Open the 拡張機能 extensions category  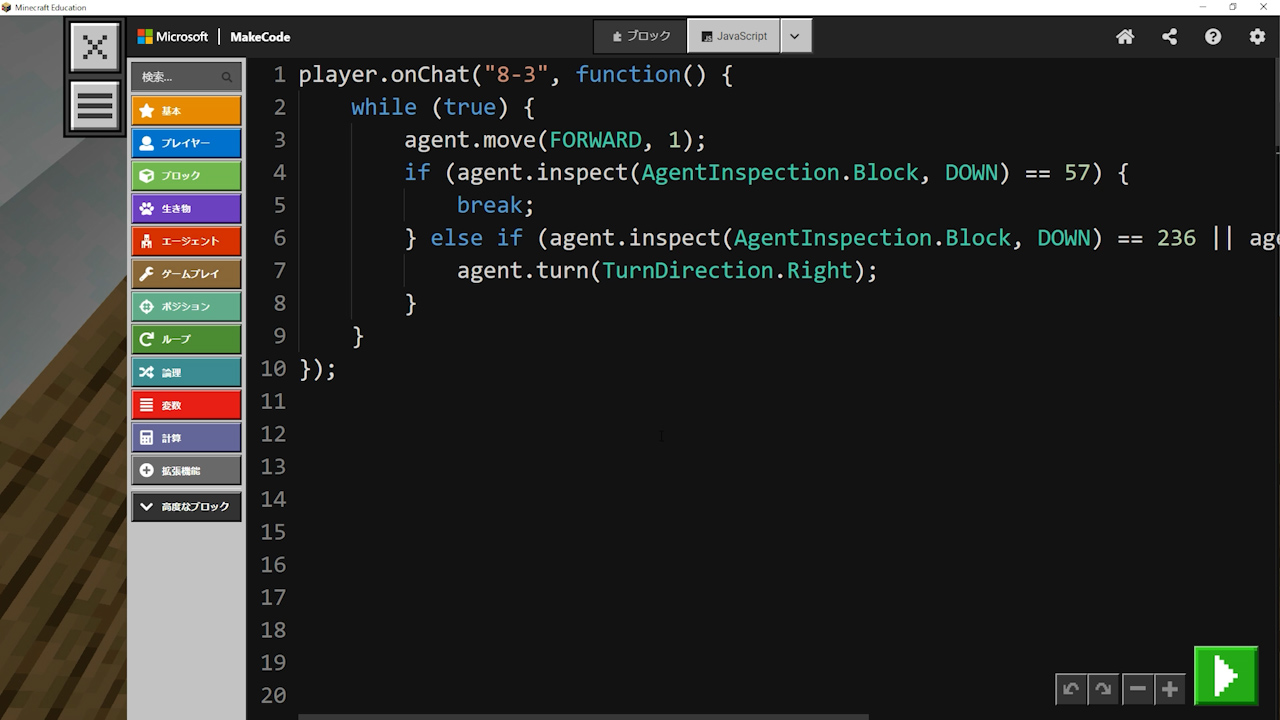(186, 470)
